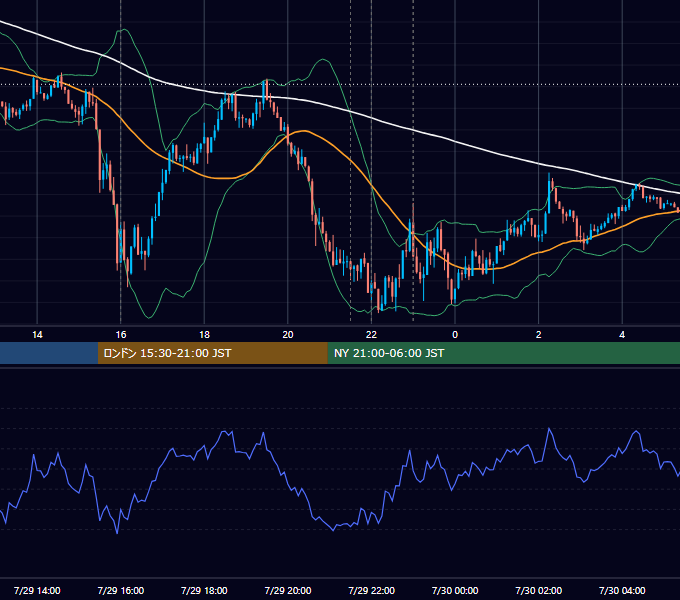This screenshot has width=680, height=600.
Task: Click the 7/30 04:00 date label
Action: [x=622, y=590]
